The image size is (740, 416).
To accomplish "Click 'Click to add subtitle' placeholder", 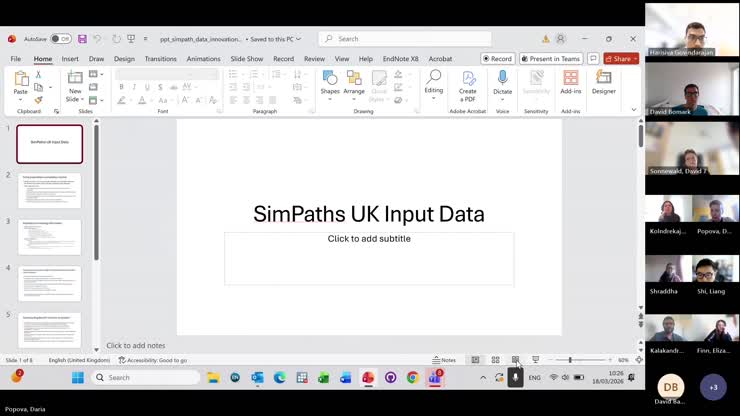I will [369, 258].
